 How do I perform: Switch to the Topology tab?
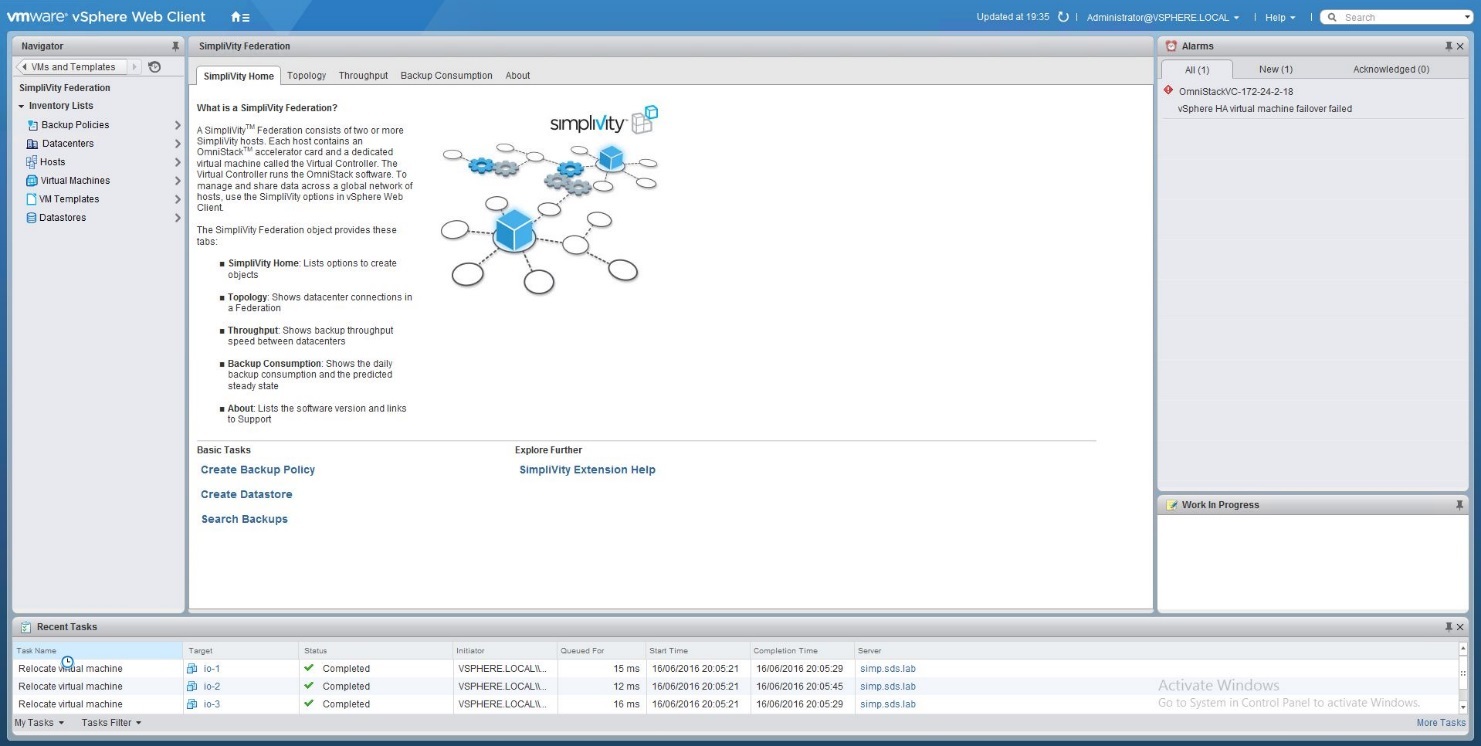point(306,76)
